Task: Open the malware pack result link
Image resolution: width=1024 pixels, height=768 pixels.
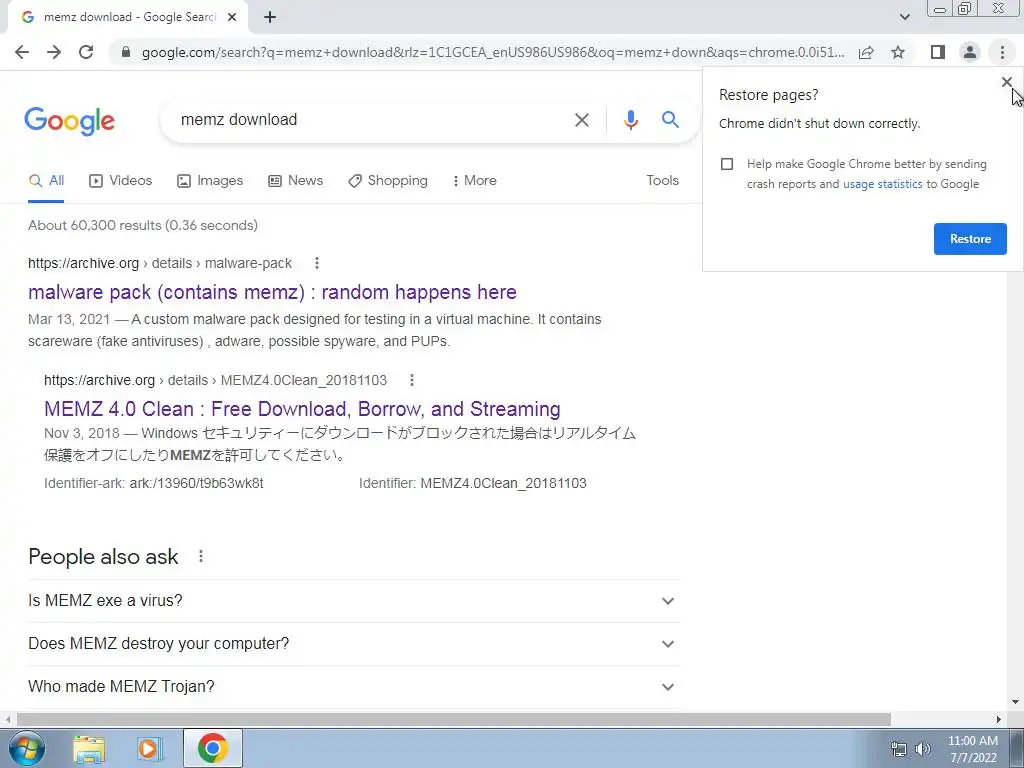Action: [272, 292]
